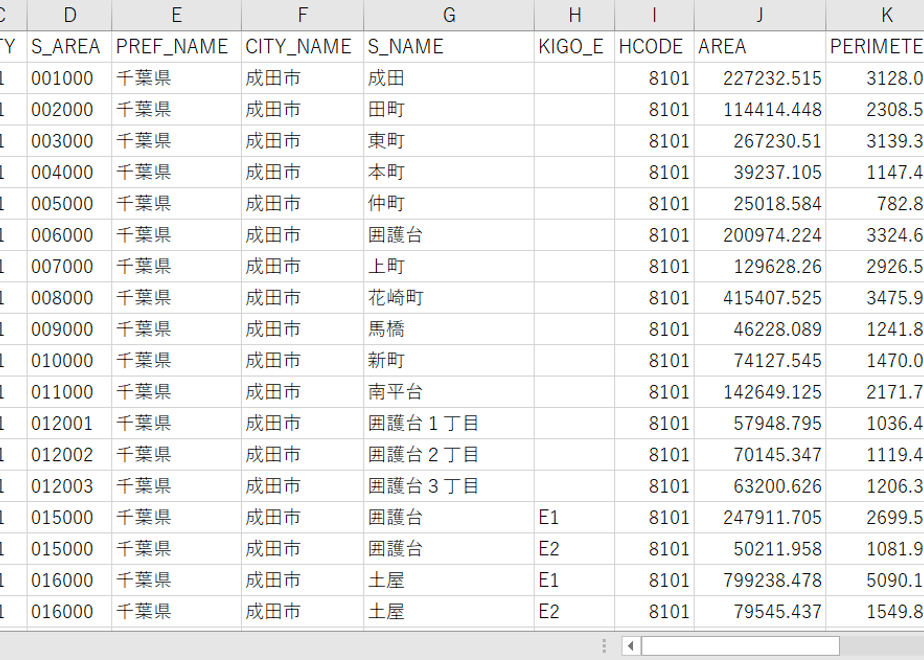924x660 pixels.
Task: Select cell with S_AREA 012001
Action: click(70, 423)
